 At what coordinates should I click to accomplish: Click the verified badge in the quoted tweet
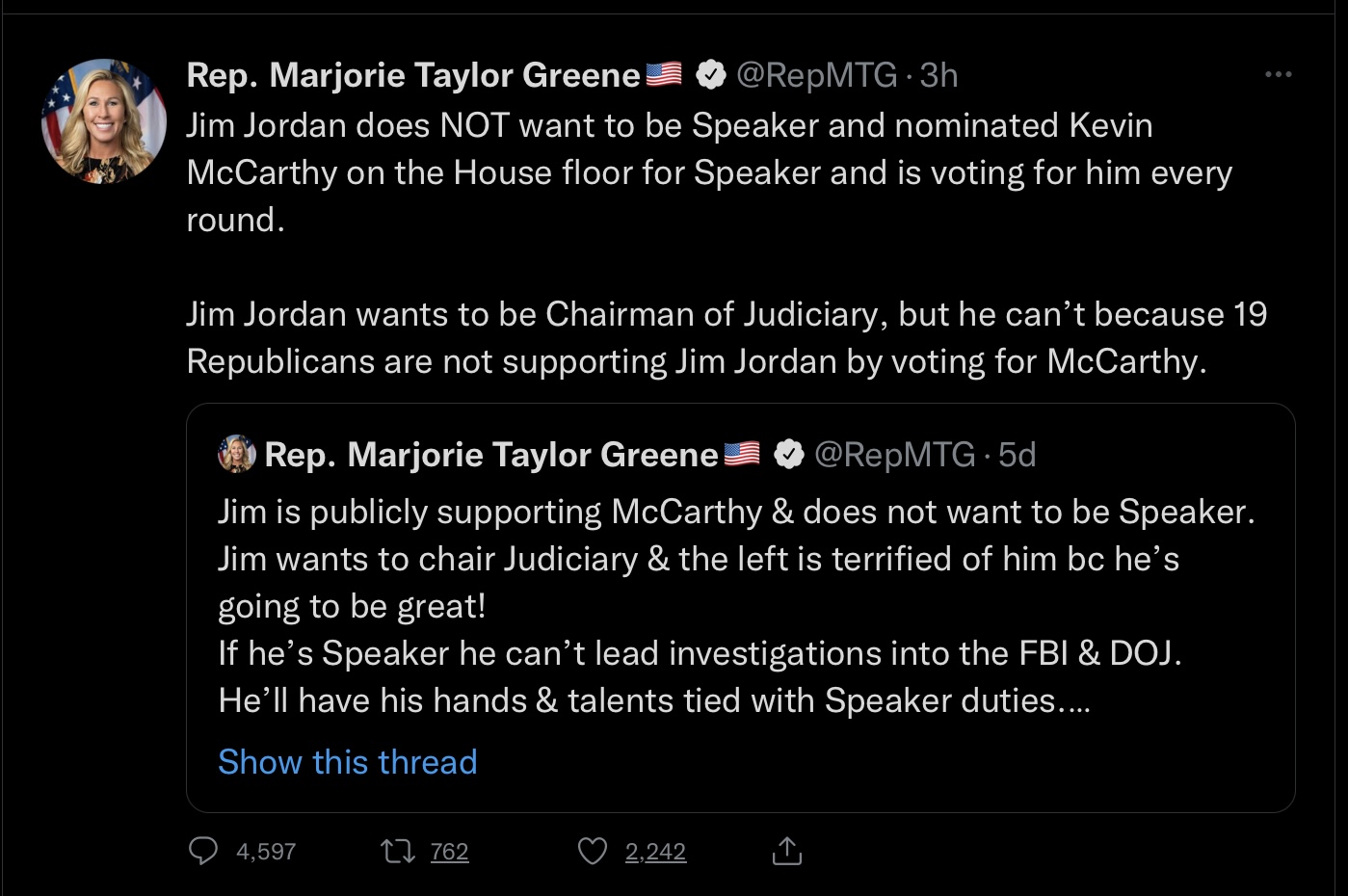click(788, 454)
